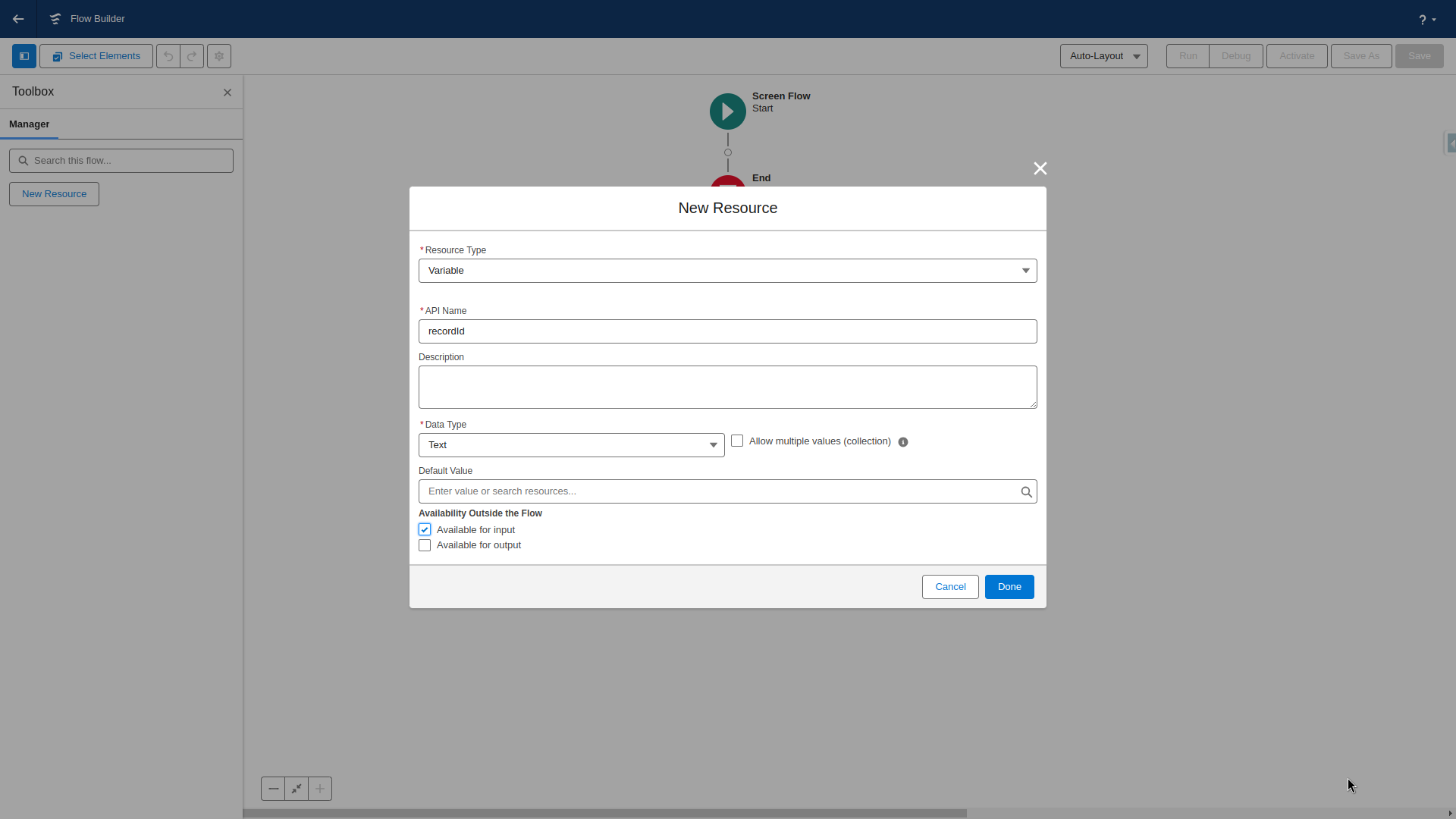The height and width of the screenshot is (819, 1456).
Task: Check Available for output
Action: 424,545
